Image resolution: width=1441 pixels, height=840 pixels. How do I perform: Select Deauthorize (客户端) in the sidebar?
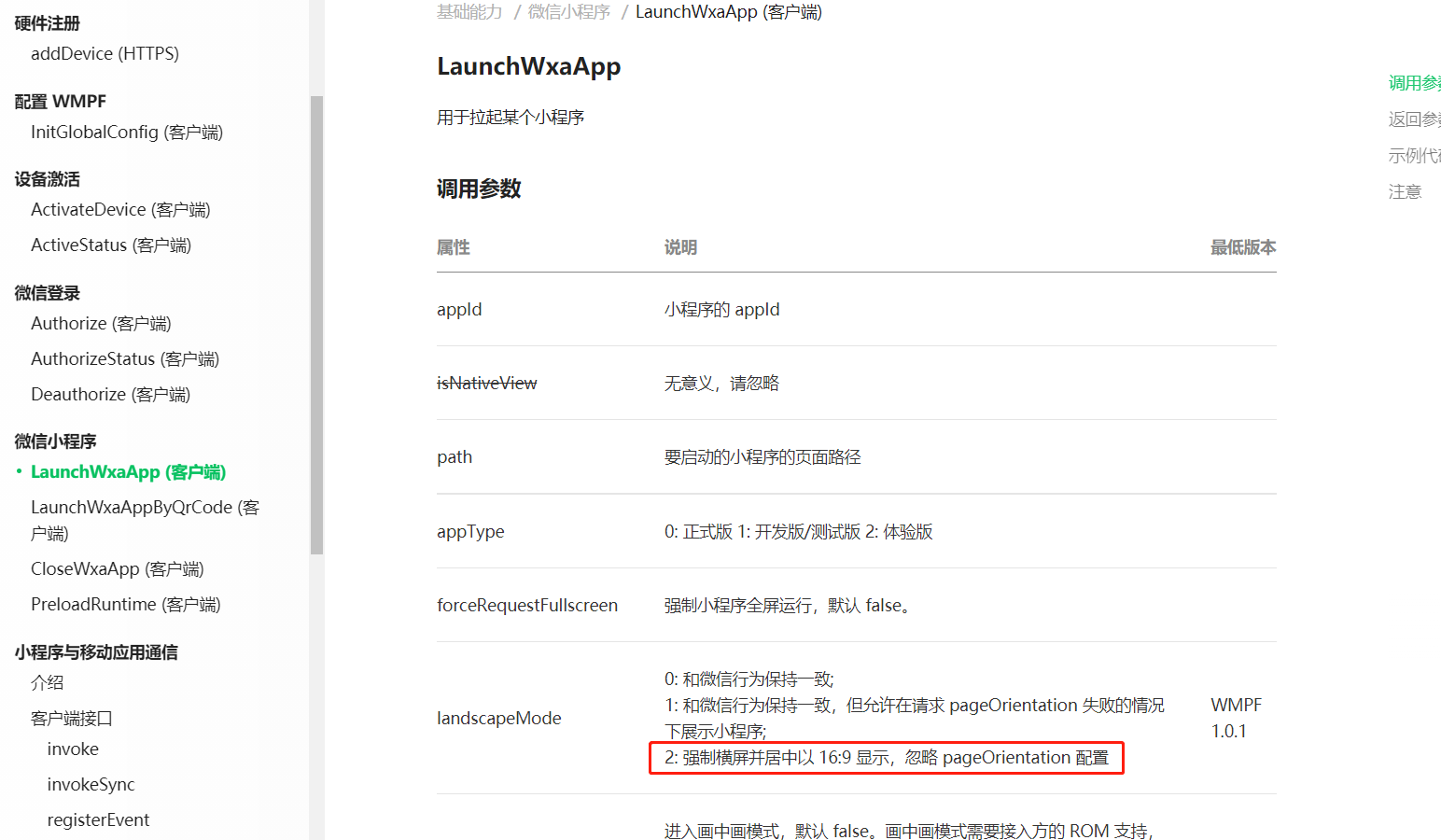pyautogui.click(x=110, y=395)
